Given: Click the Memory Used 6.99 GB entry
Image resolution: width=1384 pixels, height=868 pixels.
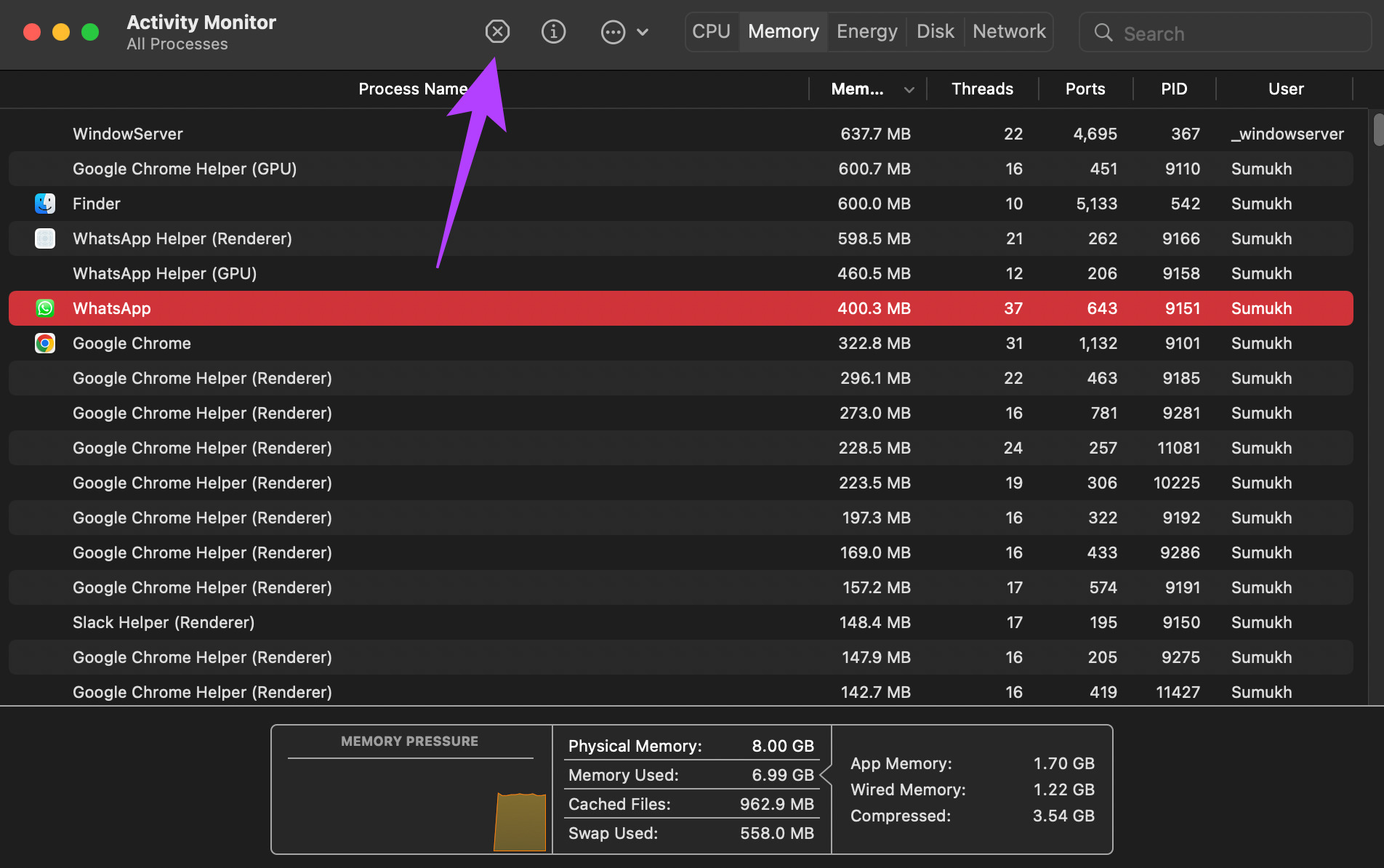Looking at the screenshot, I should 691,775.
